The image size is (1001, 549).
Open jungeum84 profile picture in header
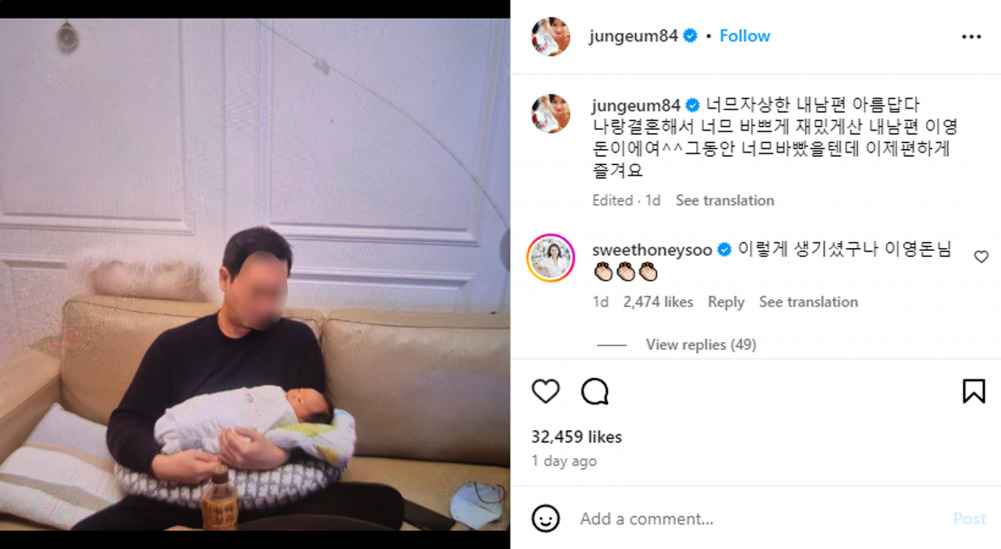(x=551, y=36)
